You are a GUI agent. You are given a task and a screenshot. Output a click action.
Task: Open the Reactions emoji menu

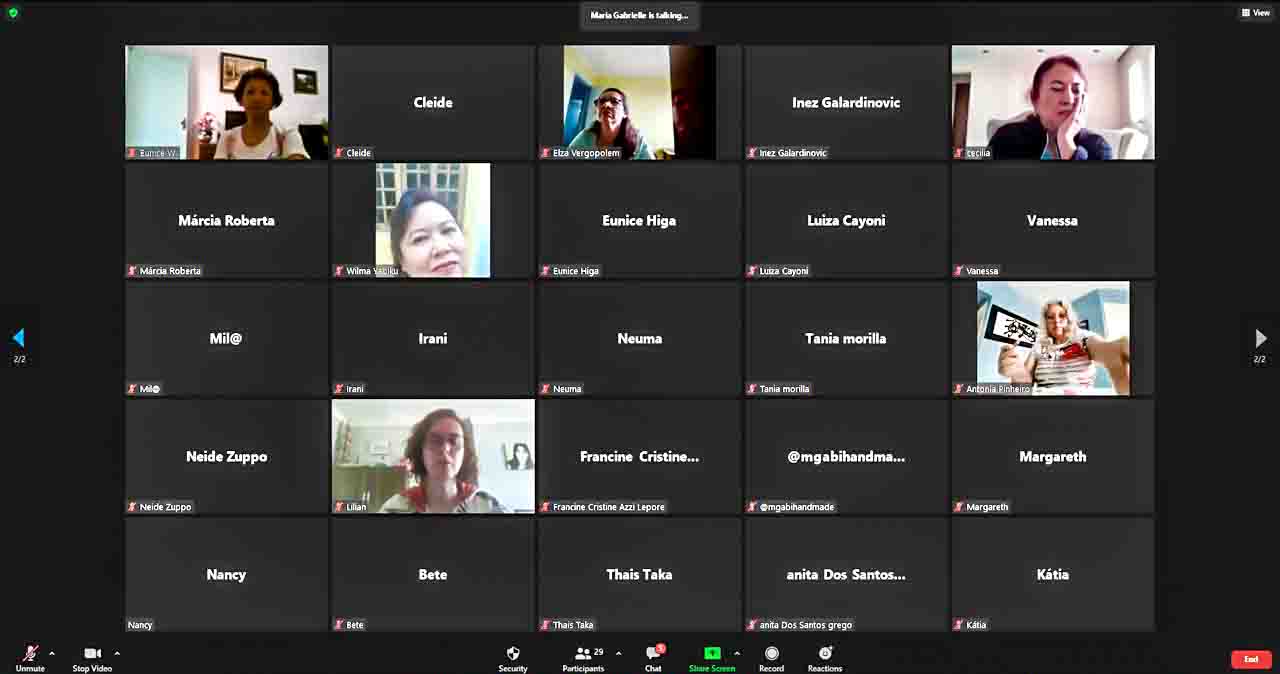click(825, 654)
